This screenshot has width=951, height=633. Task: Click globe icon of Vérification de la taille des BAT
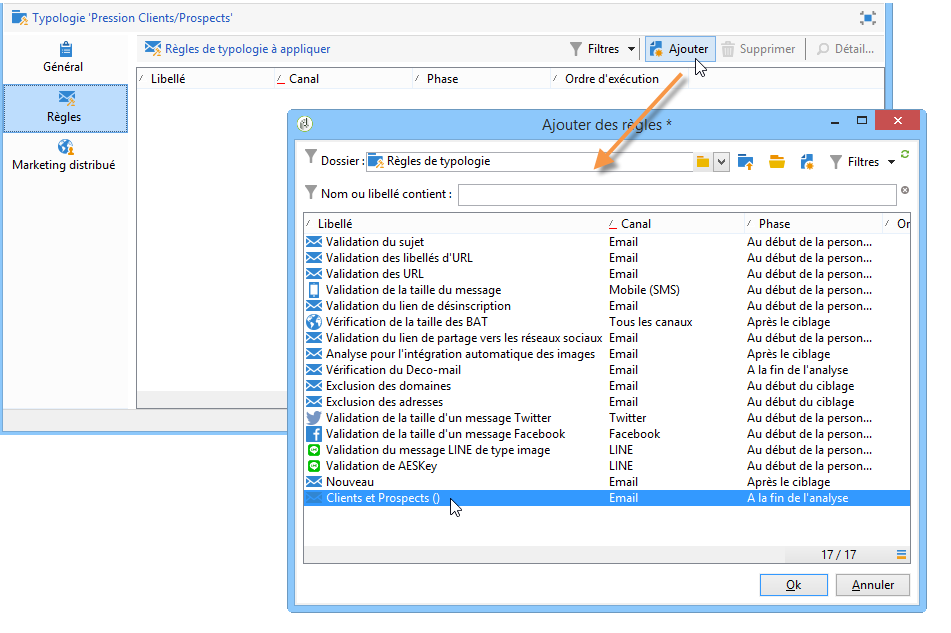(314, 322)
